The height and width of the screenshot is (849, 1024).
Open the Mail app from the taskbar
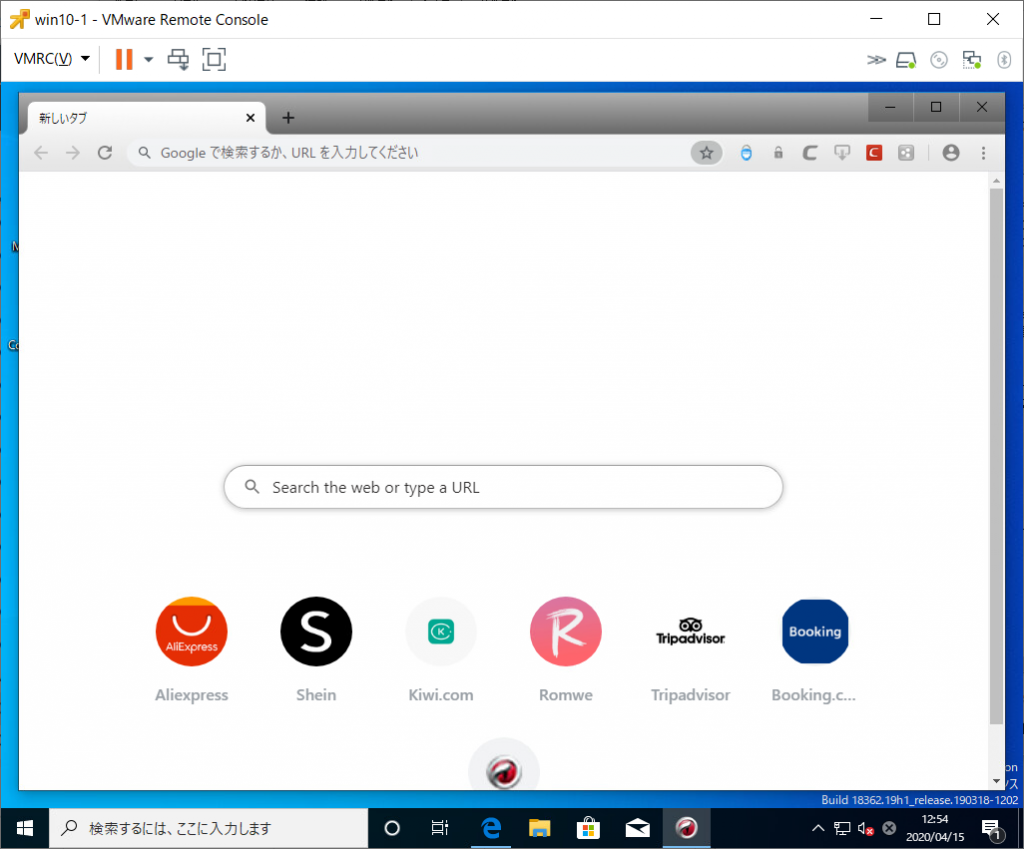click(637, 828)
